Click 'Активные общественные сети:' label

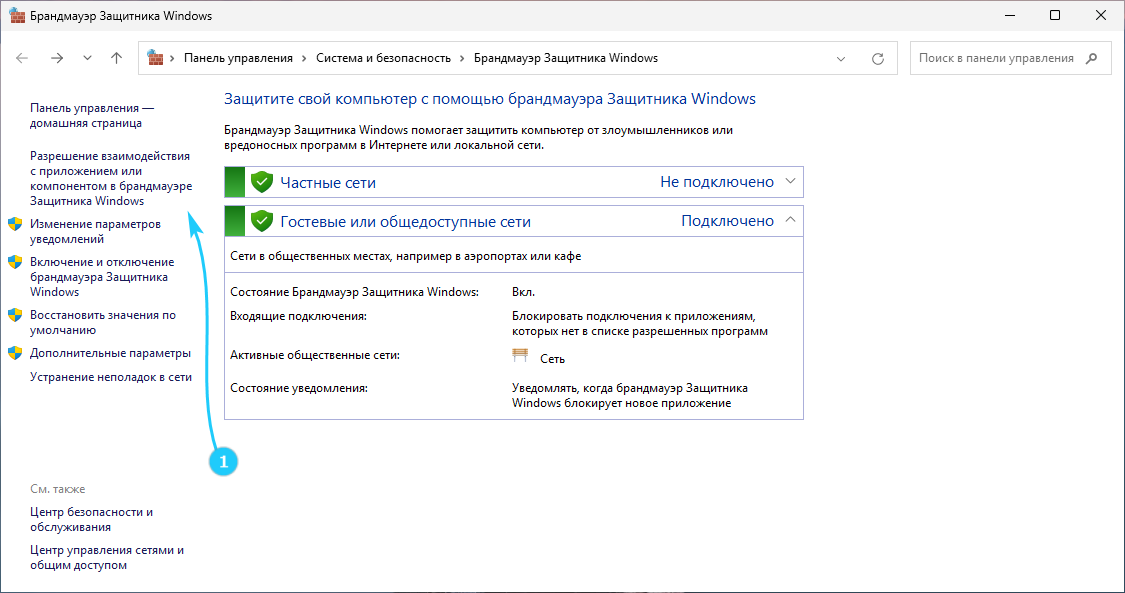315,355
